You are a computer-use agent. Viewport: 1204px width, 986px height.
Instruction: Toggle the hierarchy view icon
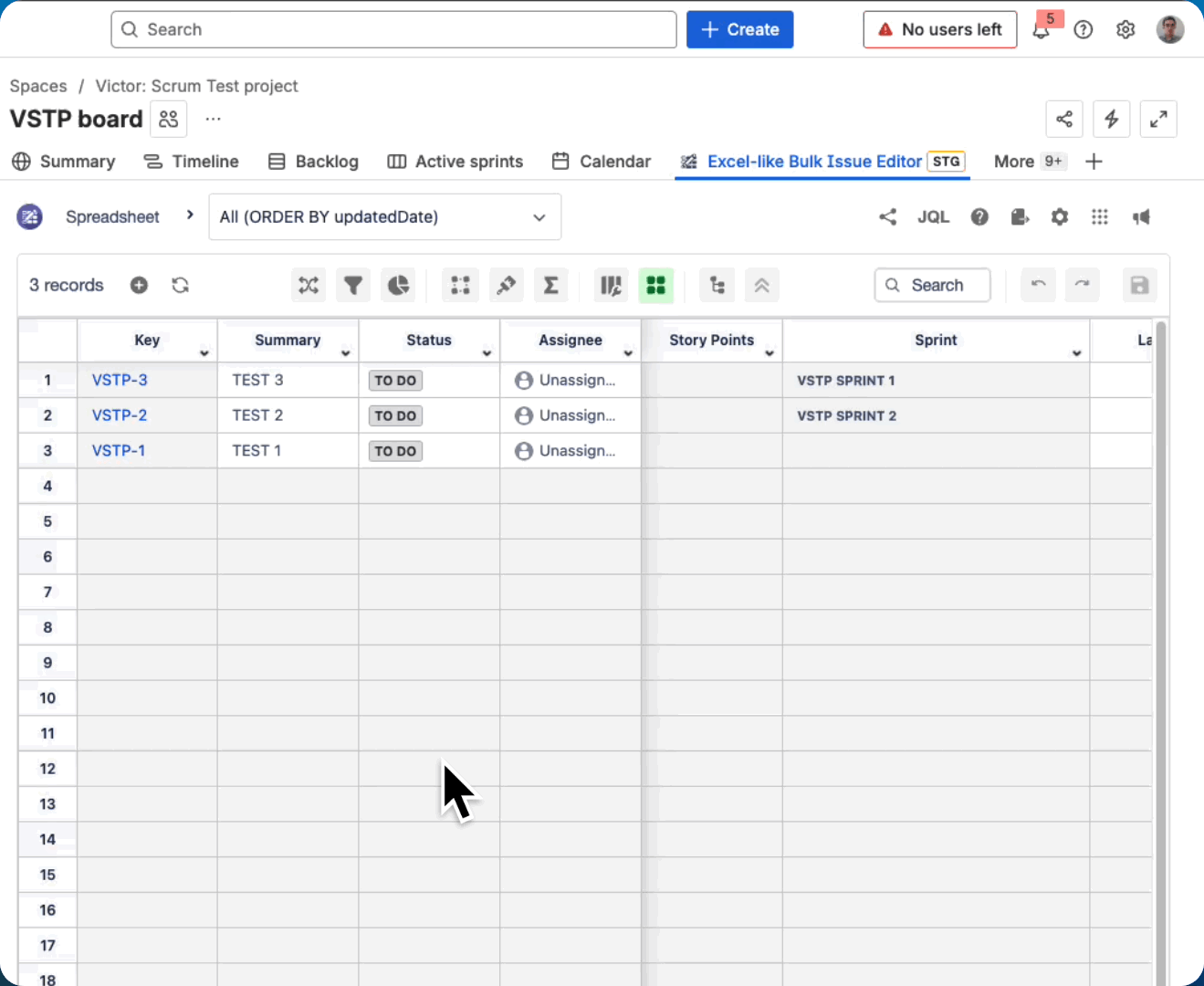point(717,285)
